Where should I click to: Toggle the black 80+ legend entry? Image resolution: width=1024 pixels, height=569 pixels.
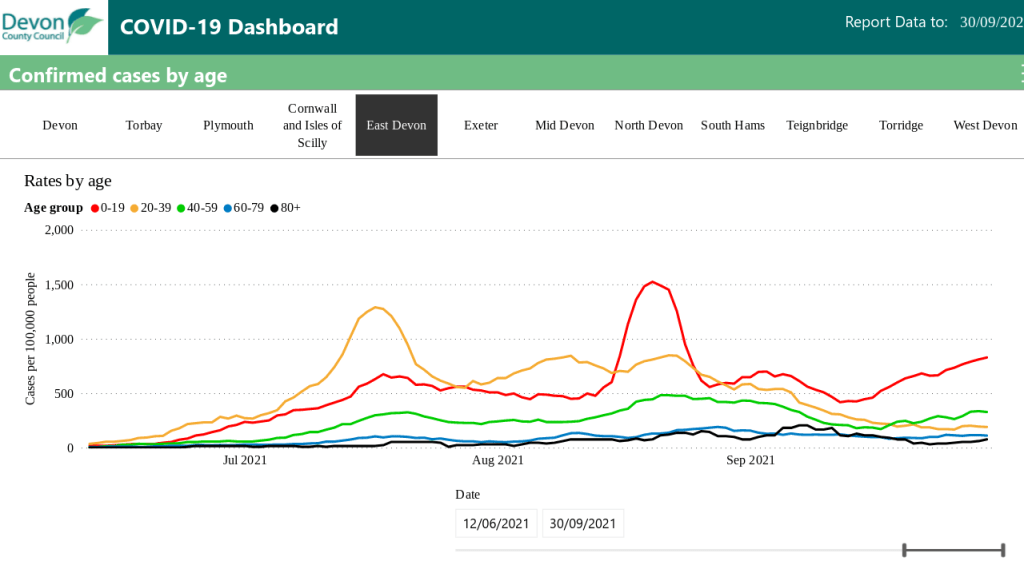tap(285, 207)
